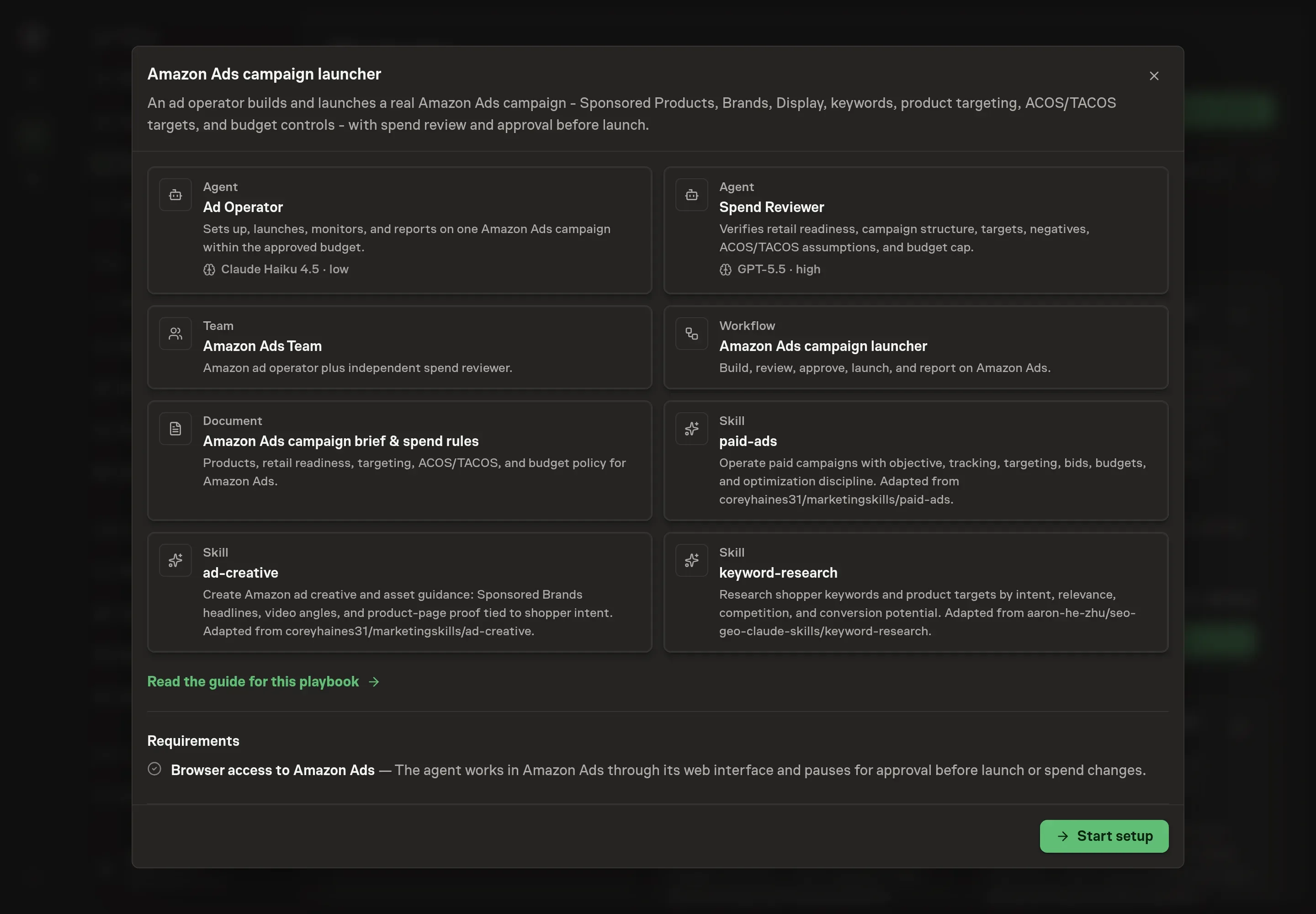Select the ad-creative skill title
1316x914 pixels.
pyautogui.click(x=240, y=573)
